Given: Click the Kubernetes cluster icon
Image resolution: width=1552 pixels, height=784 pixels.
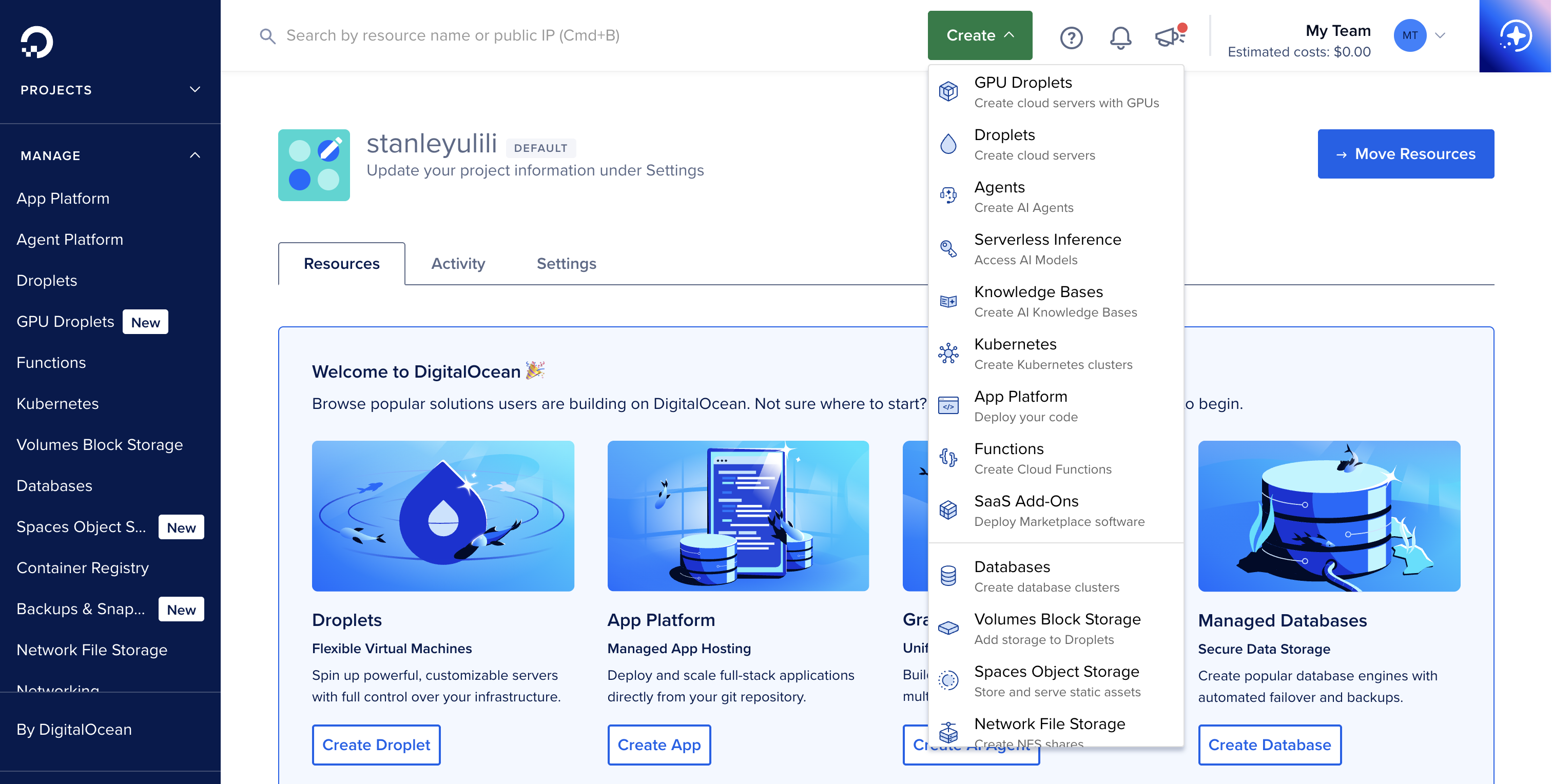Looking at the screenshot, I should 948,354.
